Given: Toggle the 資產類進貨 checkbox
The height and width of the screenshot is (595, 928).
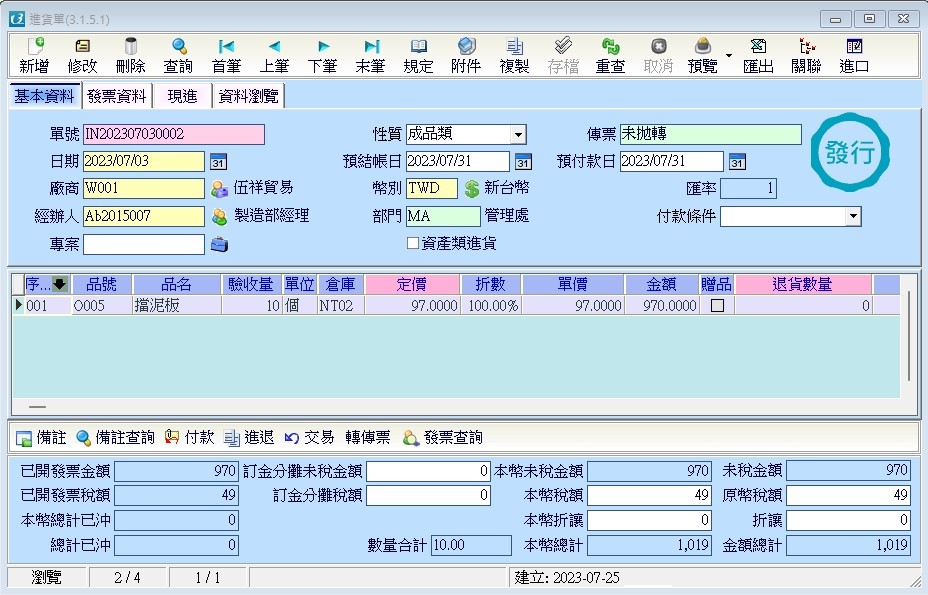Looking at the screenshot, I should pos(413,243).
